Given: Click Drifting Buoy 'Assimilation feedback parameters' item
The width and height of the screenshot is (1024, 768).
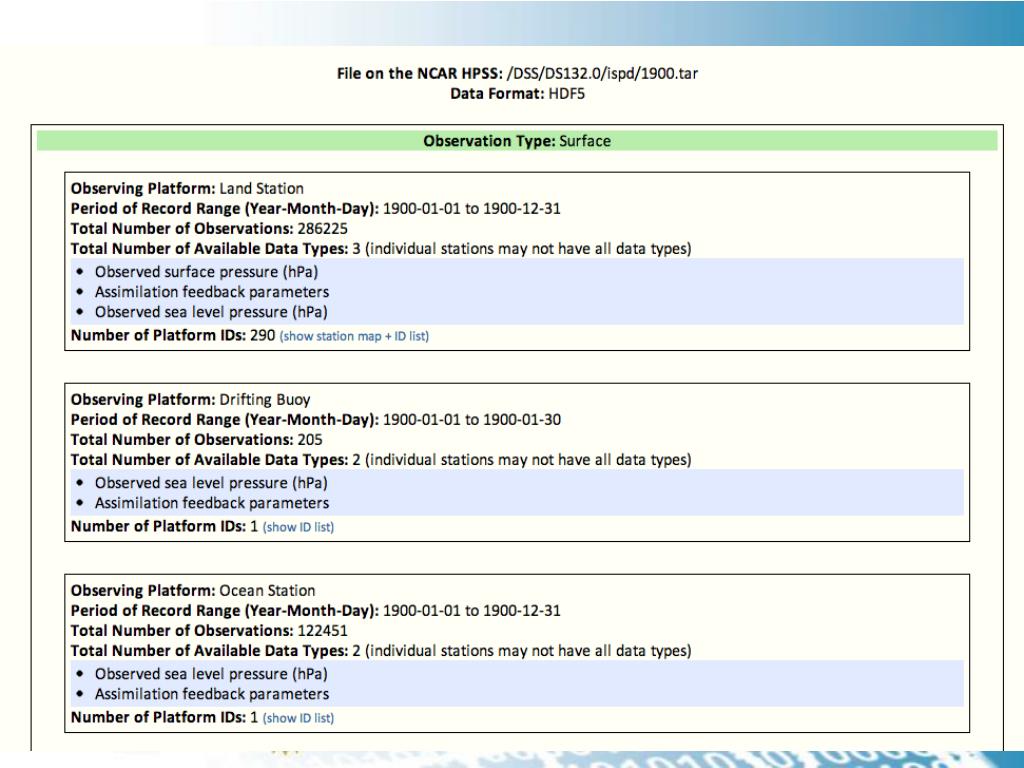Looking at the screenshot, I should click(212, 504).
